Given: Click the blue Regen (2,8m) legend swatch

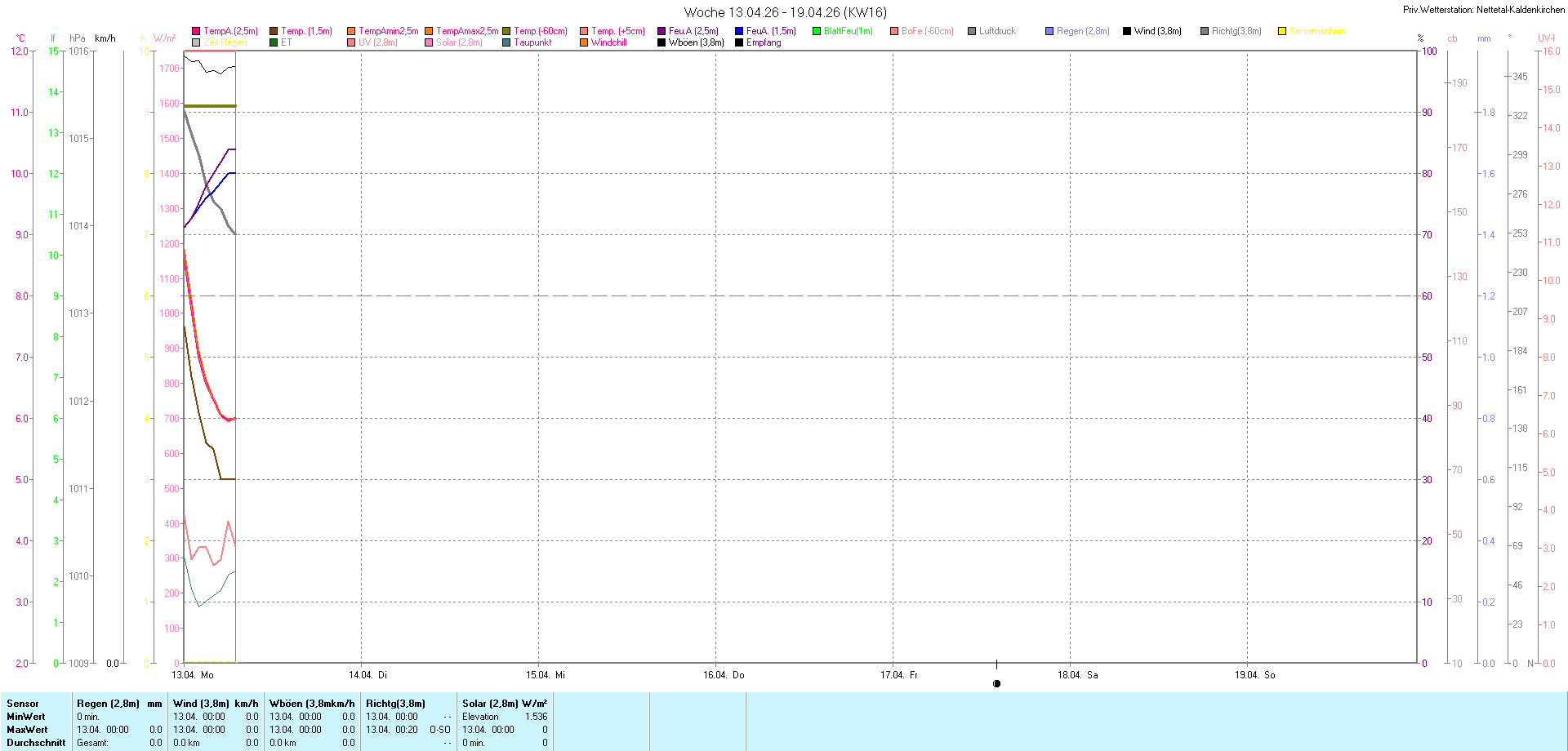Looking at the screenshot, I should [x=1049, y=31].
